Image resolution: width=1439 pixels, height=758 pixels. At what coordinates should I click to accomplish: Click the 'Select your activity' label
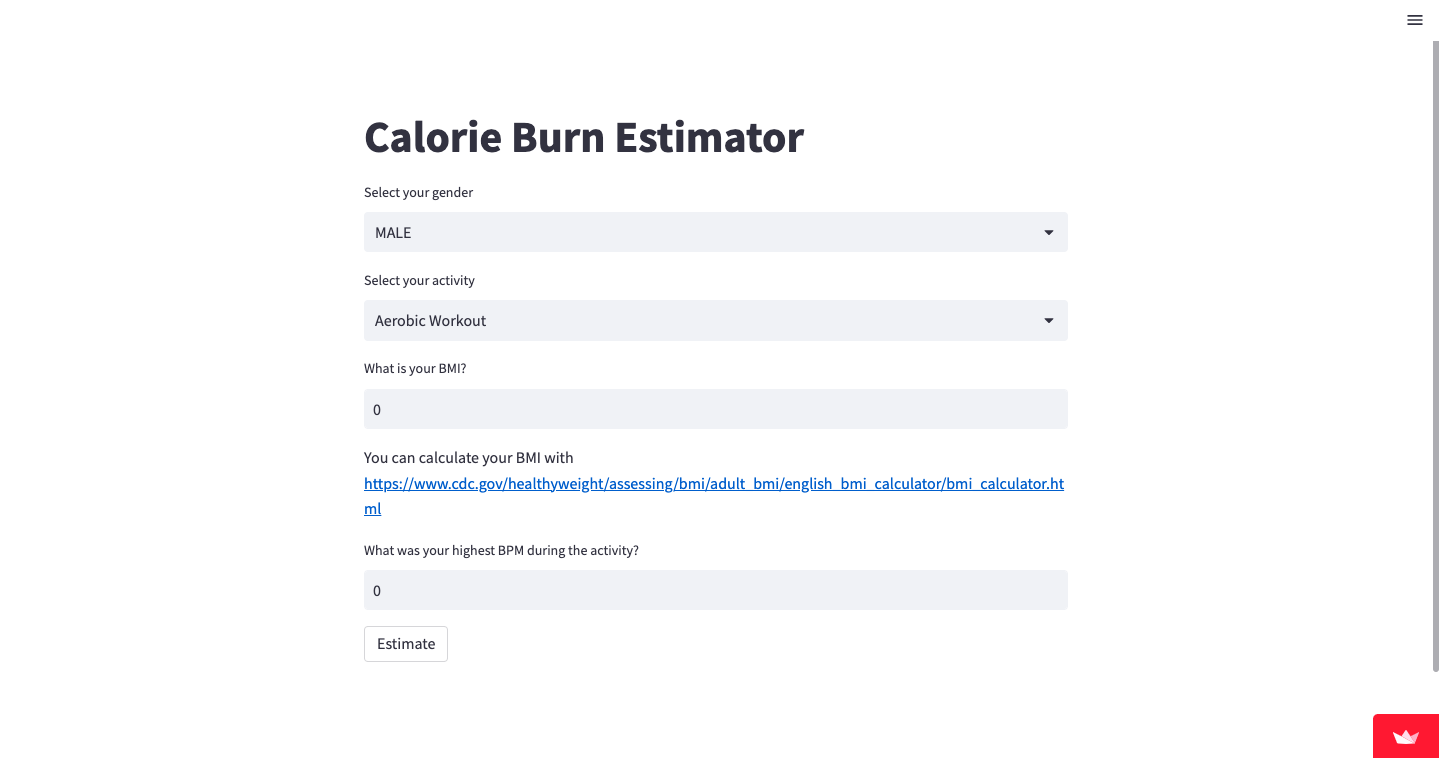click(x=420, y=281)
